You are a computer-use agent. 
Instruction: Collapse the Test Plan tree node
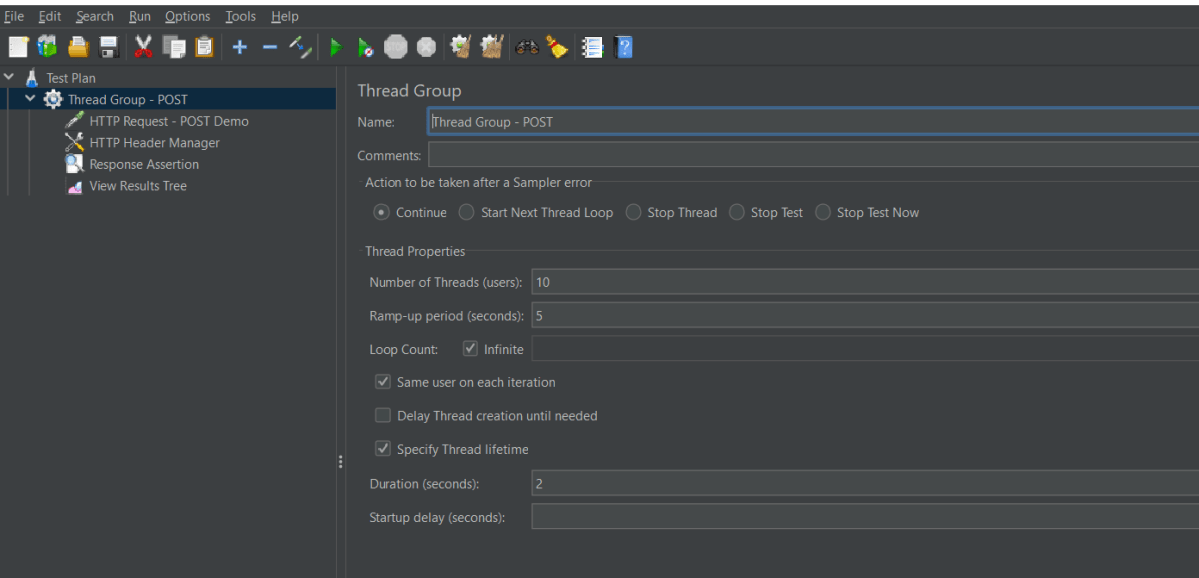coord(9,77)
